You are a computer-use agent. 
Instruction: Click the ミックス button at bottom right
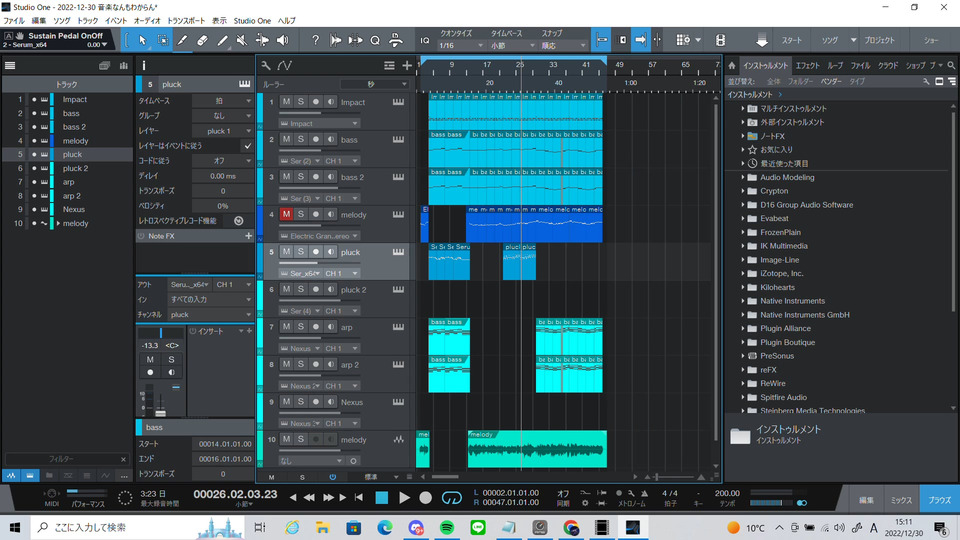[901, 498]
